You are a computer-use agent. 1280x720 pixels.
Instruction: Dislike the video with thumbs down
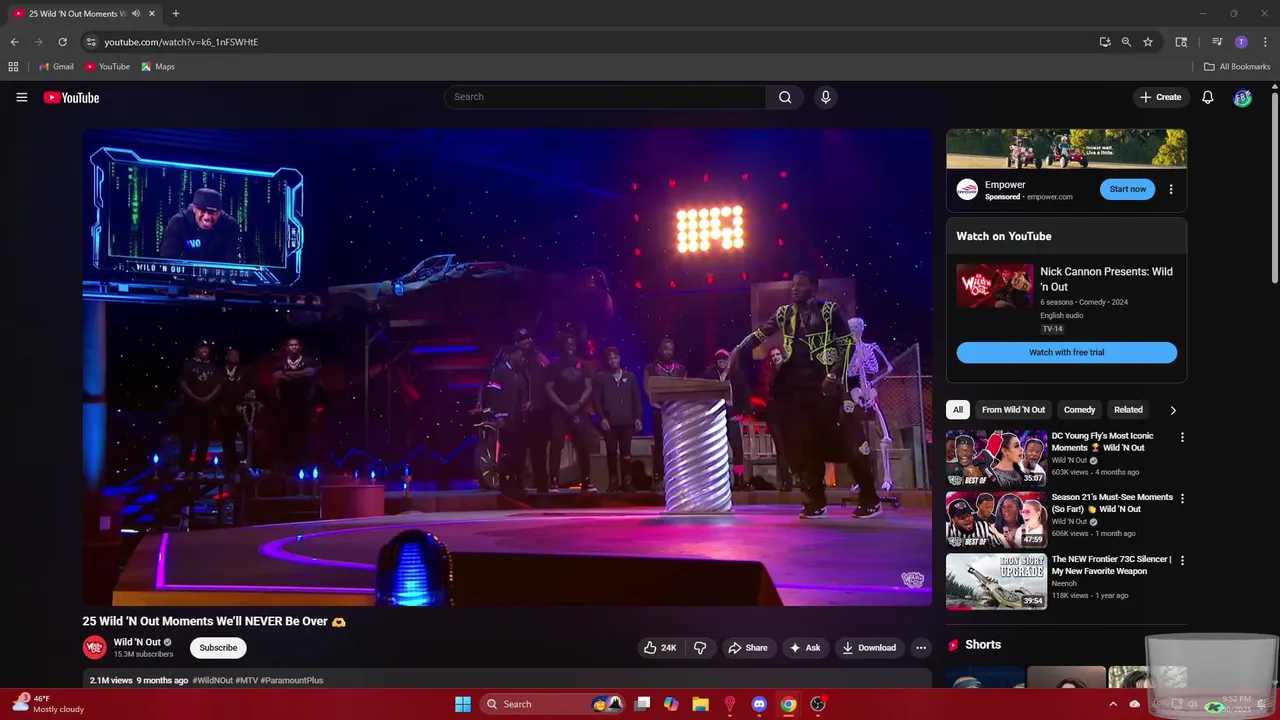(700, 647)
